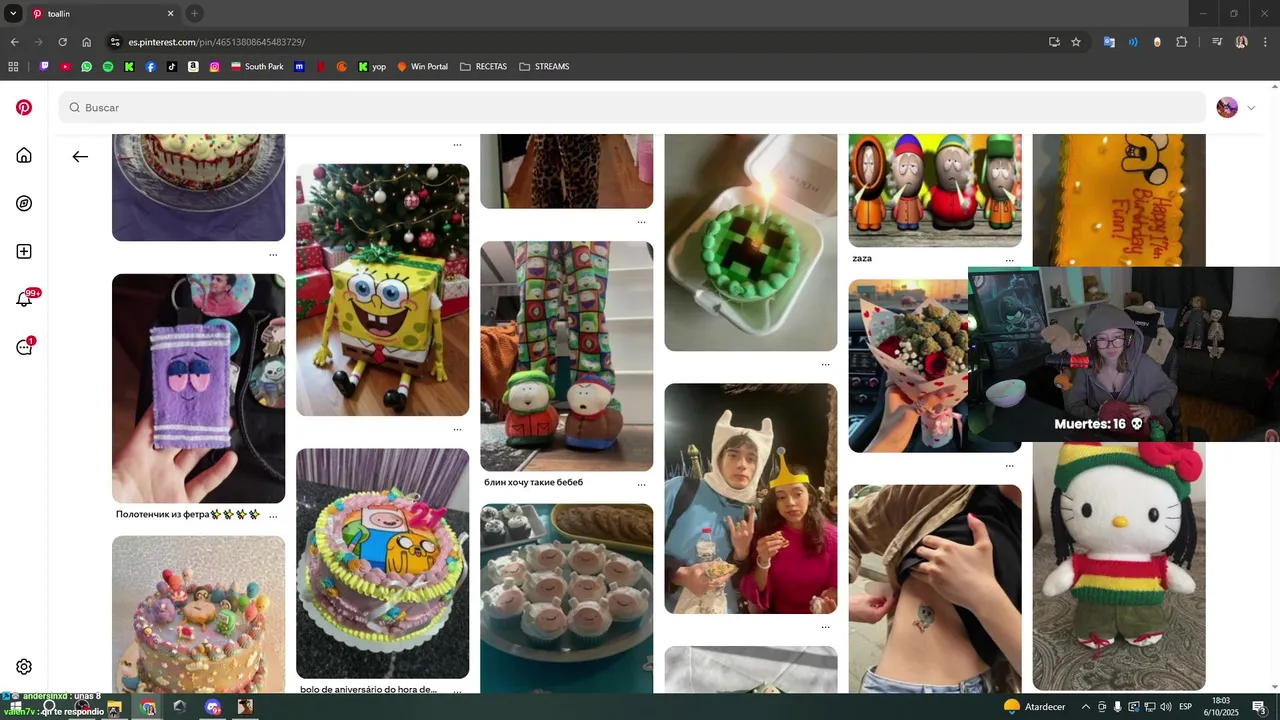Open TikTok bookmark icon

click(172, 67)
